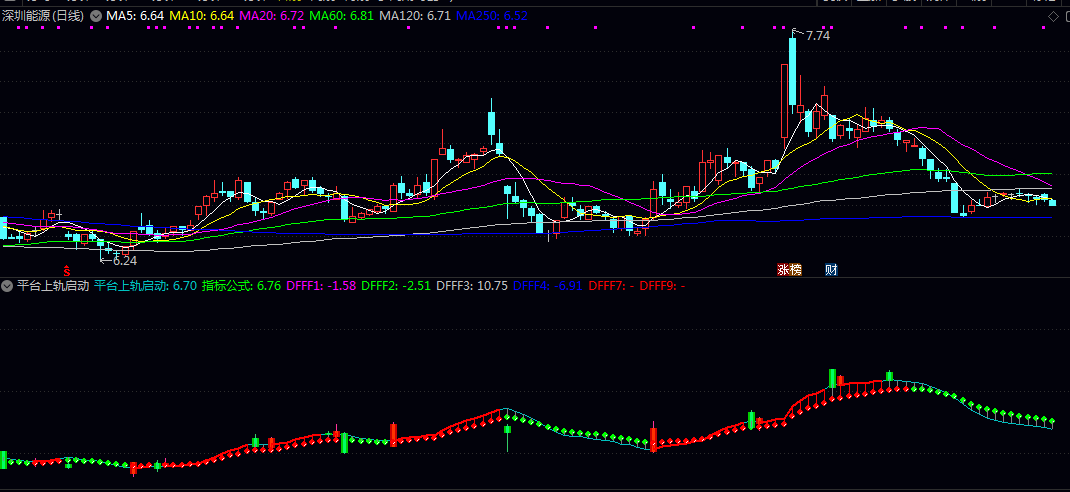
Task: Click the 深圳能源(日线) chart title
Action: coord(44,17)
